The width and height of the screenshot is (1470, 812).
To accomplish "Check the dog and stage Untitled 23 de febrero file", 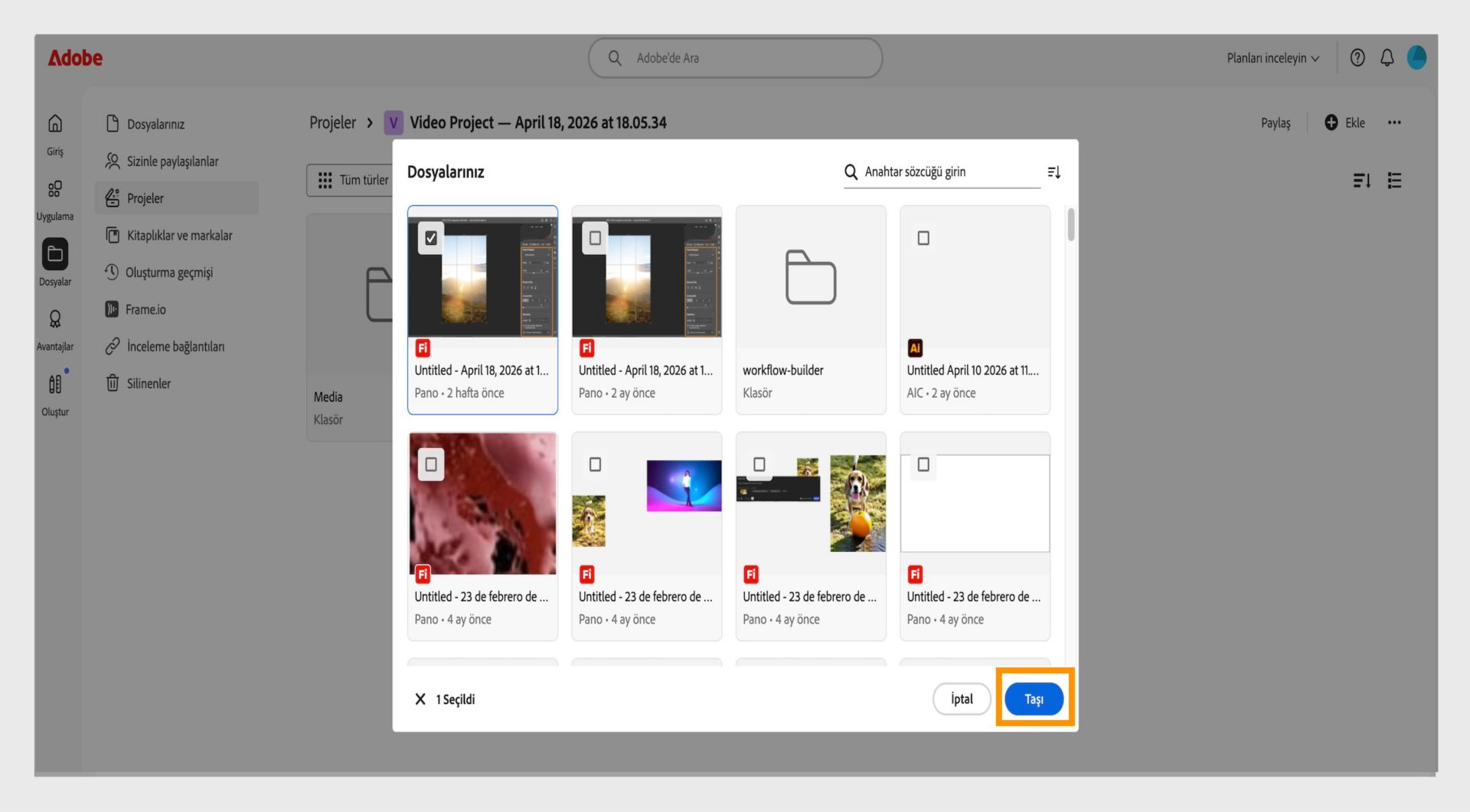I will (595, 465).
